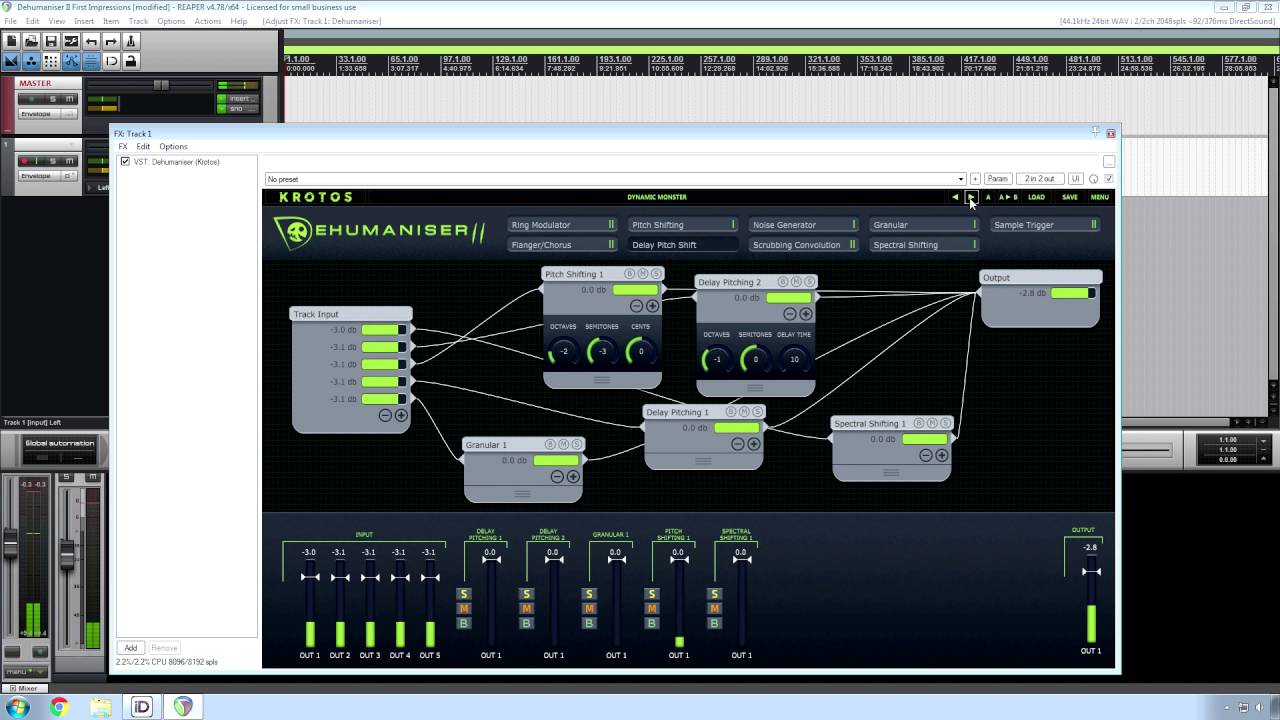Open Project Settings wrench icon
Viewport: 1280px width, 720px height.
click(71, 41)
